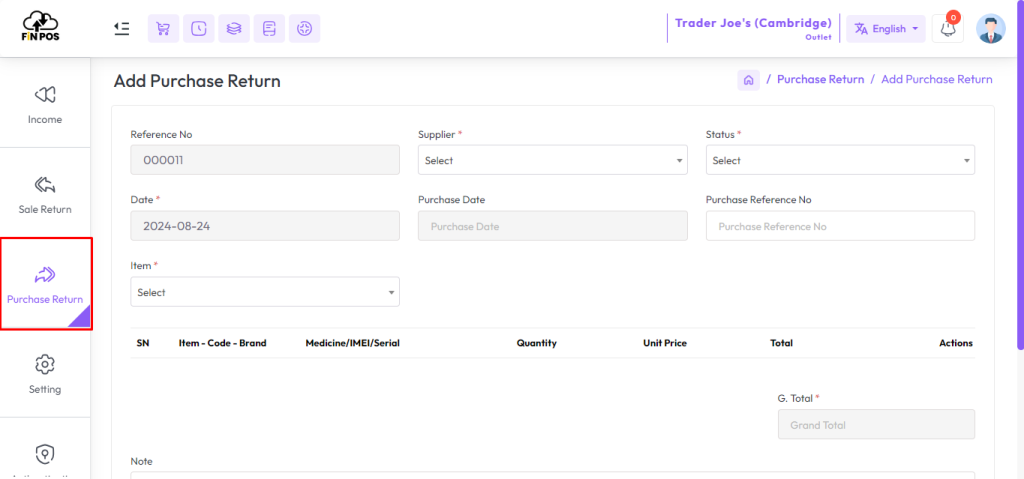1024x479 pixels.
Task: Open Sale Return menu in sidebar
Action: 45,210
